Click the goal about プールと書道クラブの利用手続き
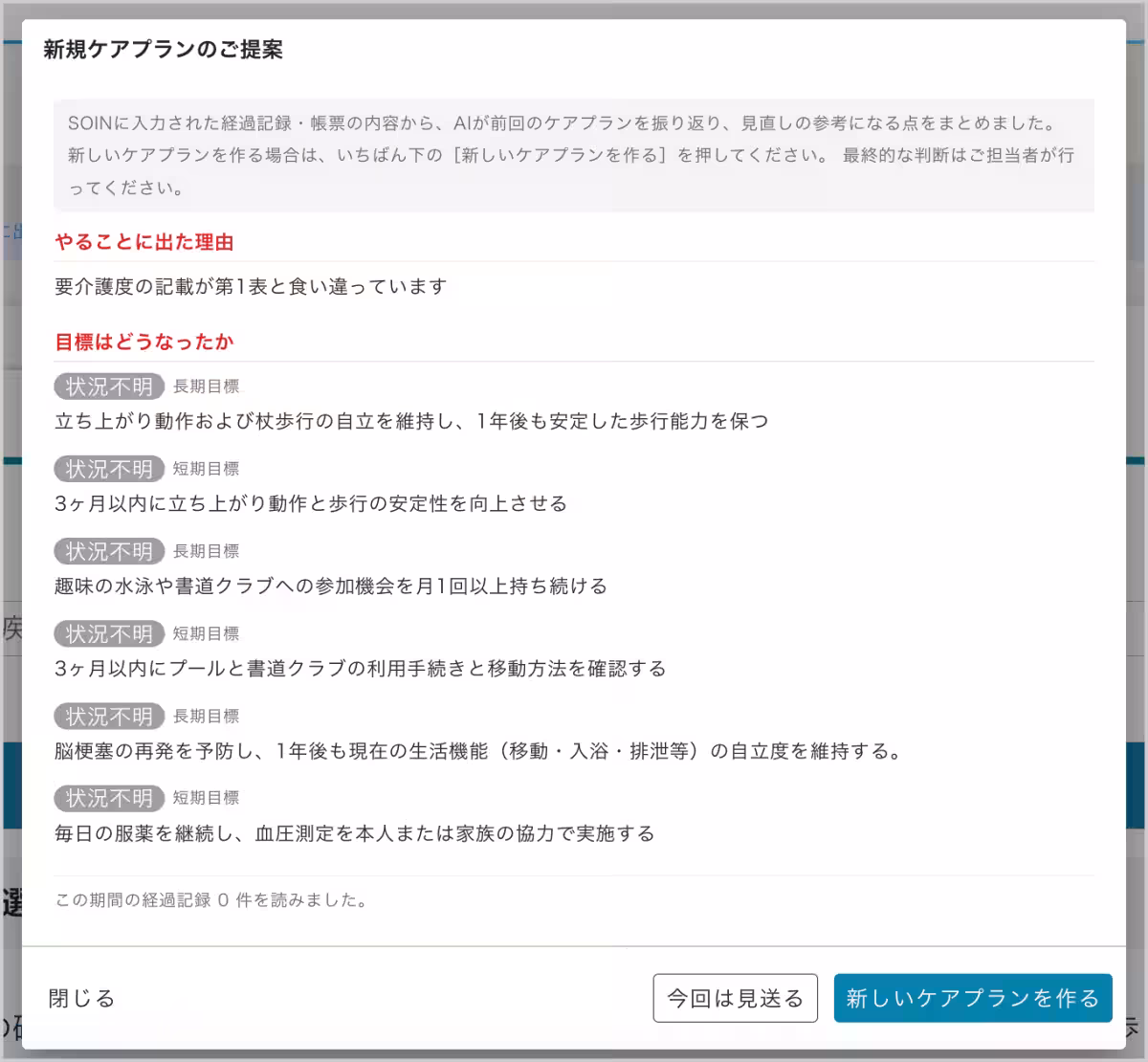The height and width of the screenshot is (1062, 1148). [361, 668]
